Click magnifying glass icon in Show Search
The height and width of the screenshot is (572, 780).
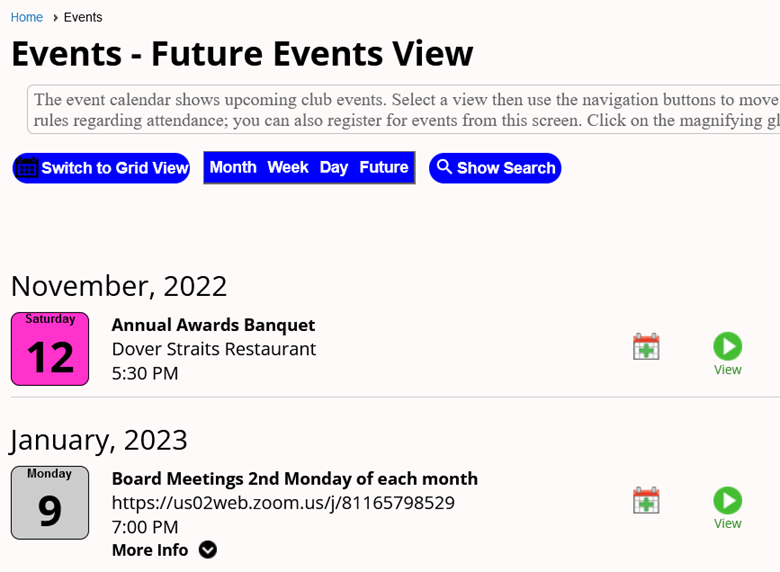(444, 167)
